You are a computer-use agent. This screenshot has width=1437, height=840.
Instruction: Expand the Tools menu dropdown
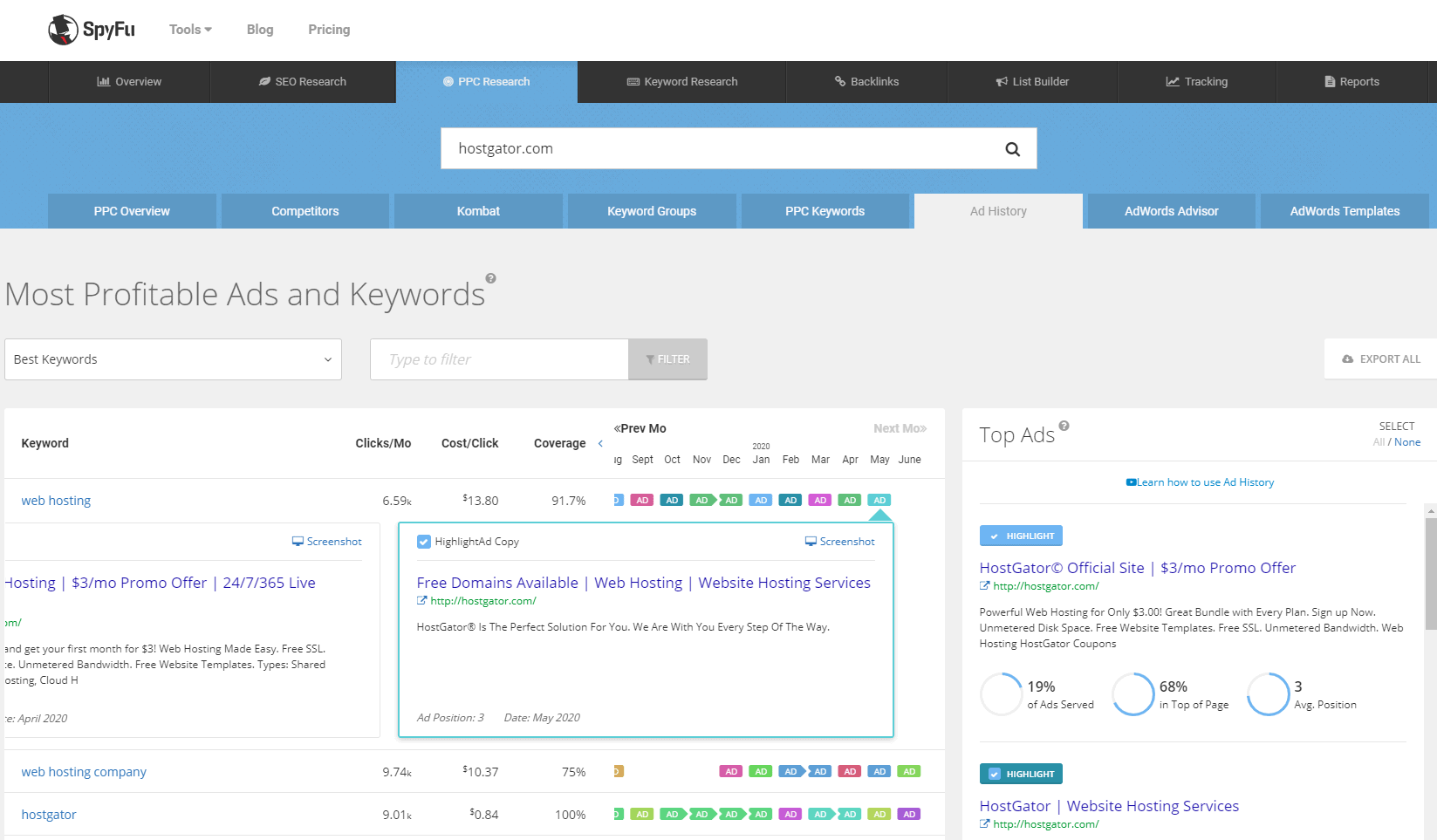coord(190,30)
